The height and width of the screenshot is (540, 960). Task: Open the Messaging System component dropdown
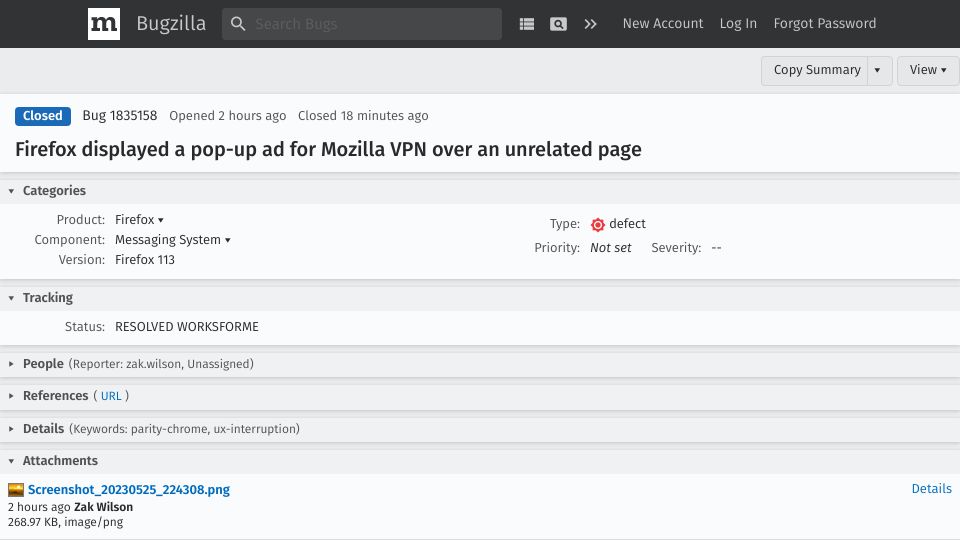coord(173,239)
